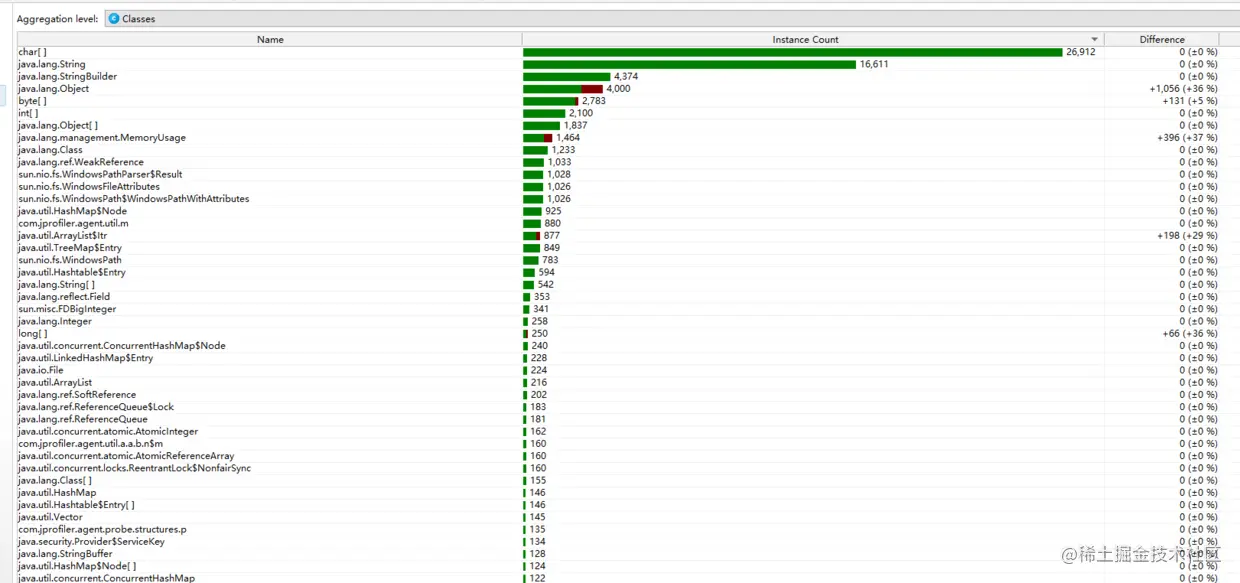The width and height of the screenshot is (1240, 583).
Task: Select java.util.concurrent.atomic.AtomicInteger row
Action: tap(618, 431)
